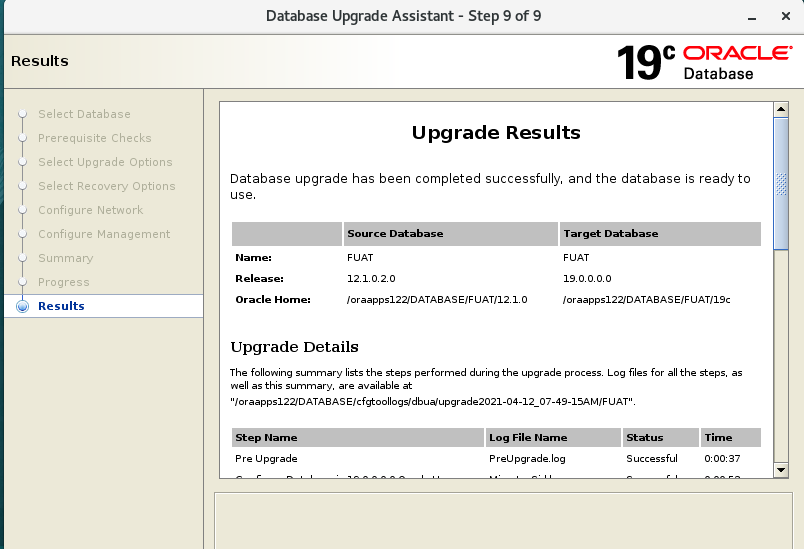Click the Oracle Home: row label
804x549 pixels.
273,300
